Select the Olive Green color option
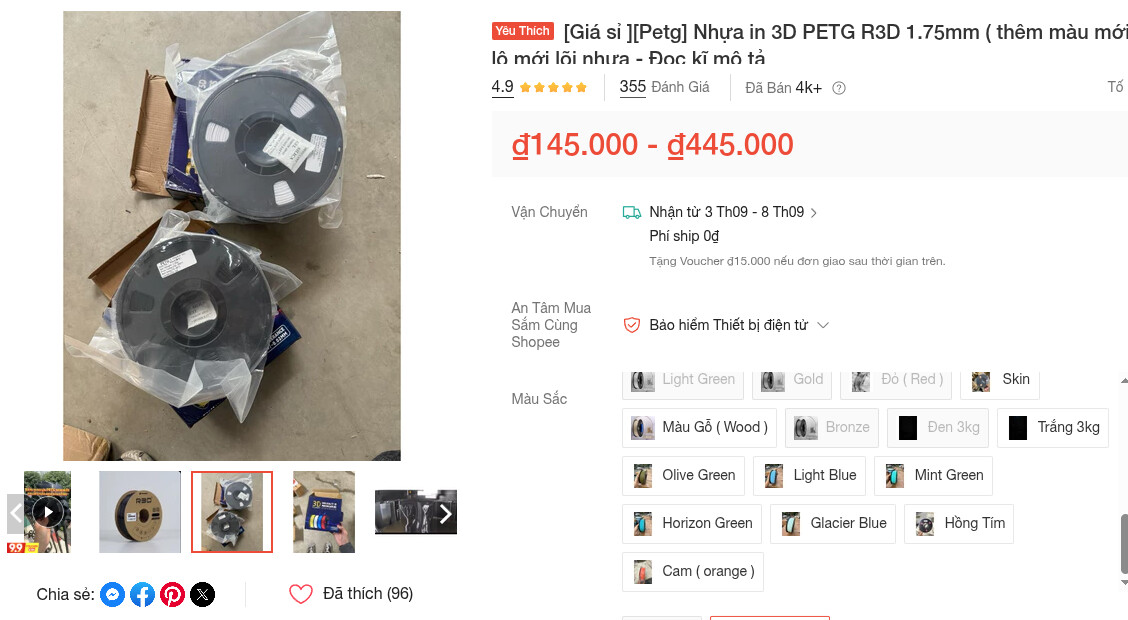This screenshot has width=1128, height=620. pyautogui.click(x=683, y=475)
